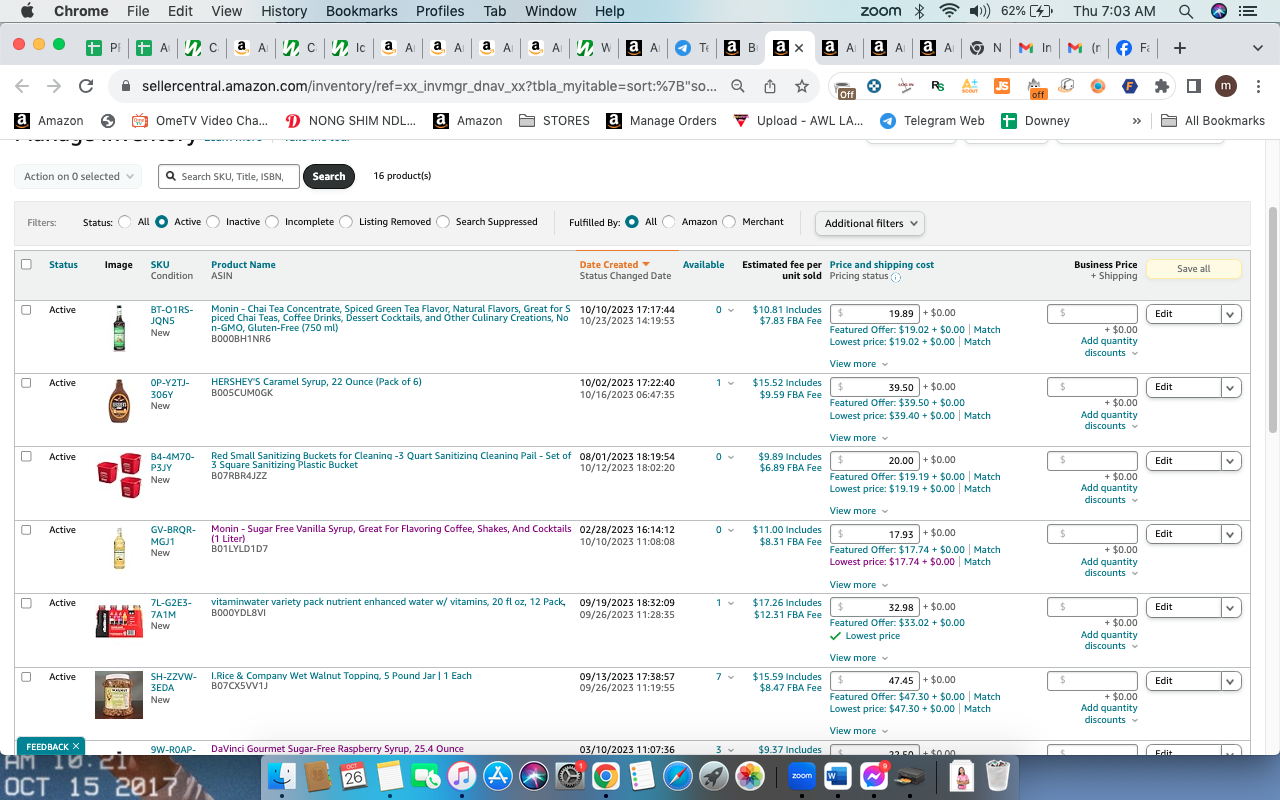Open a new browser tab
Viewport: 1280px width, 800px height.
pos(1180,48)
